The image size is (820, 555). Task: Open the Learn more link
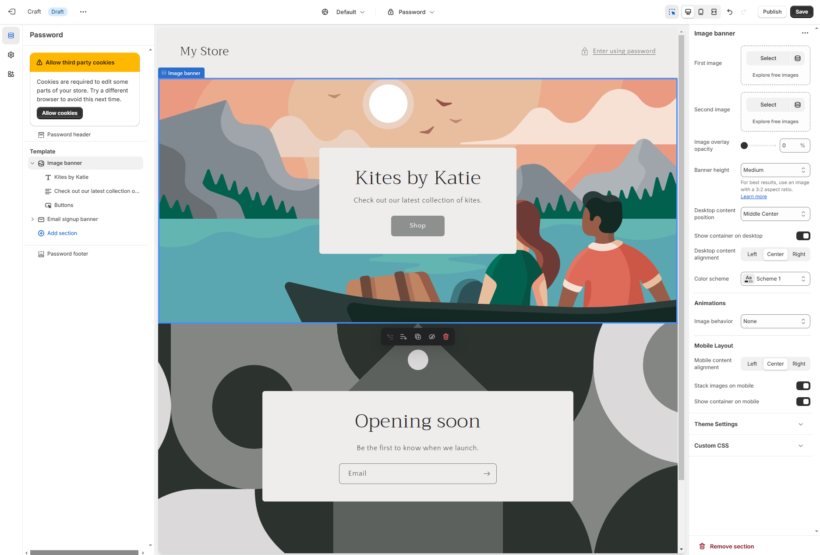[754, 197]
